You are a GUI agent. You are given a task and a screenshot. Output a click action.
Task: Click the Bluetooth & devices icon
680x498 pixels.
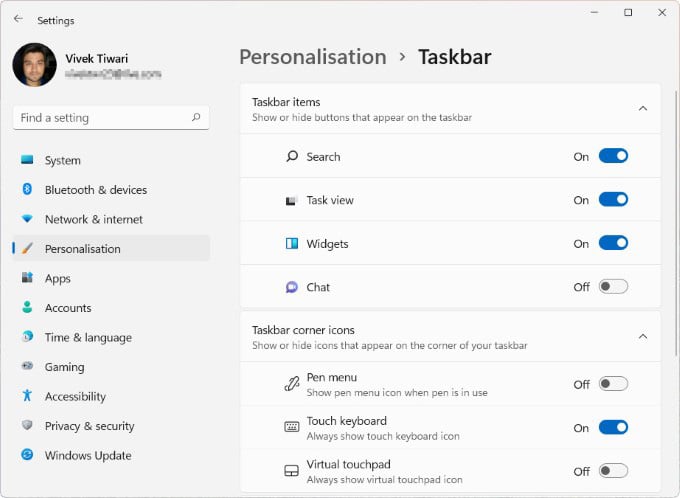click(x=27, y=190)
